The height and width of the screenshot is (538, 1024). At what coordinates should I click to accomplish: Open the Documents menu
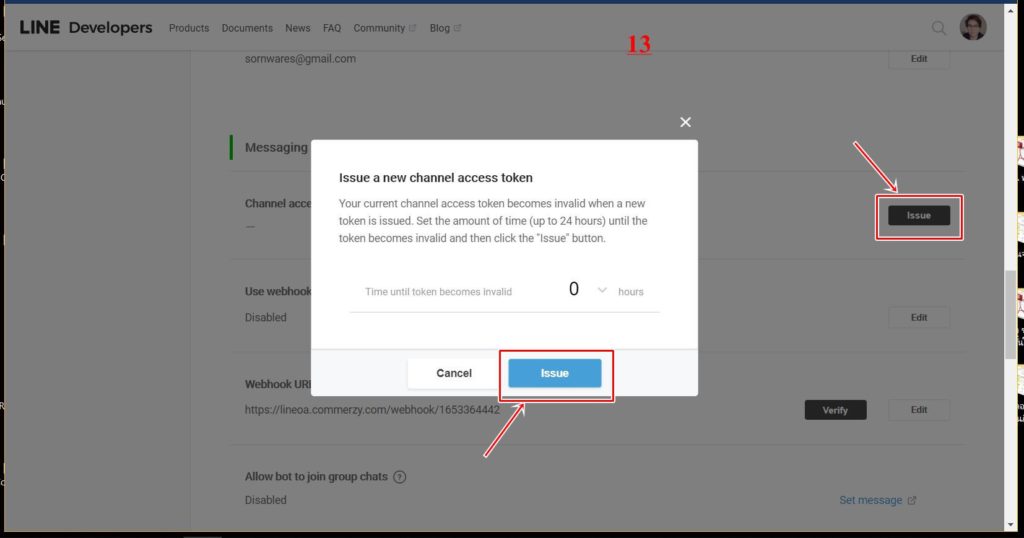[247, 28]
